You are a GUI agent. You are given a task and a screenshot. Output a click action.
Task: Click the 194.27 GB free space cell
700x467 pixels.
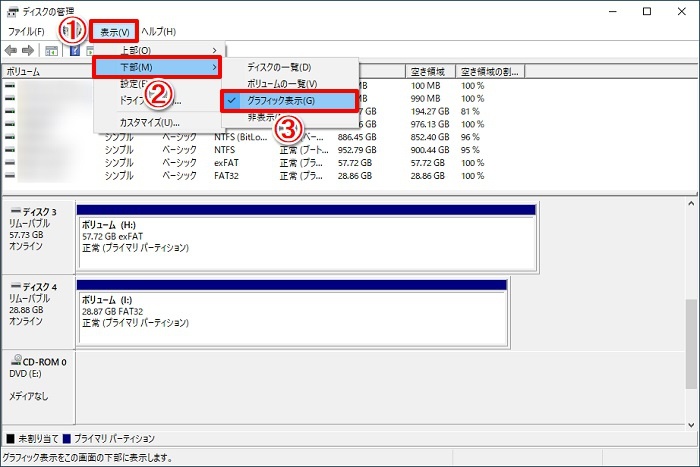tap(430, 111)
